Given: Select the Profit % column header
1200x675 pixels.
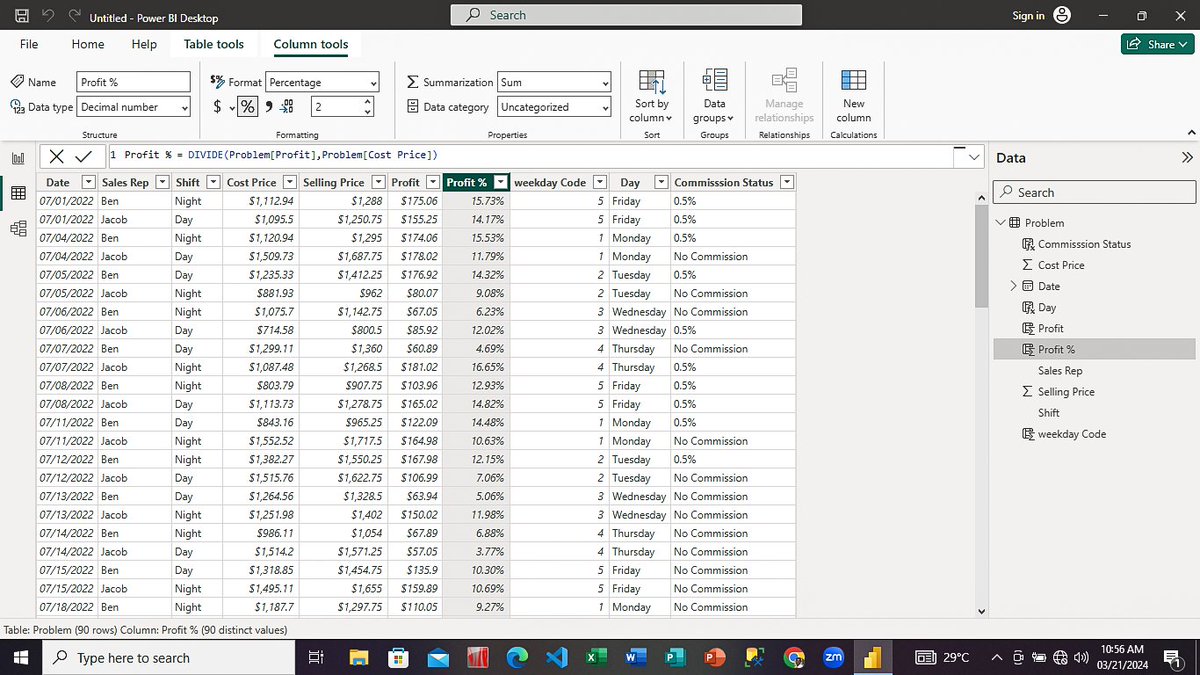Looking at the screenshot, I should point(467,182).
